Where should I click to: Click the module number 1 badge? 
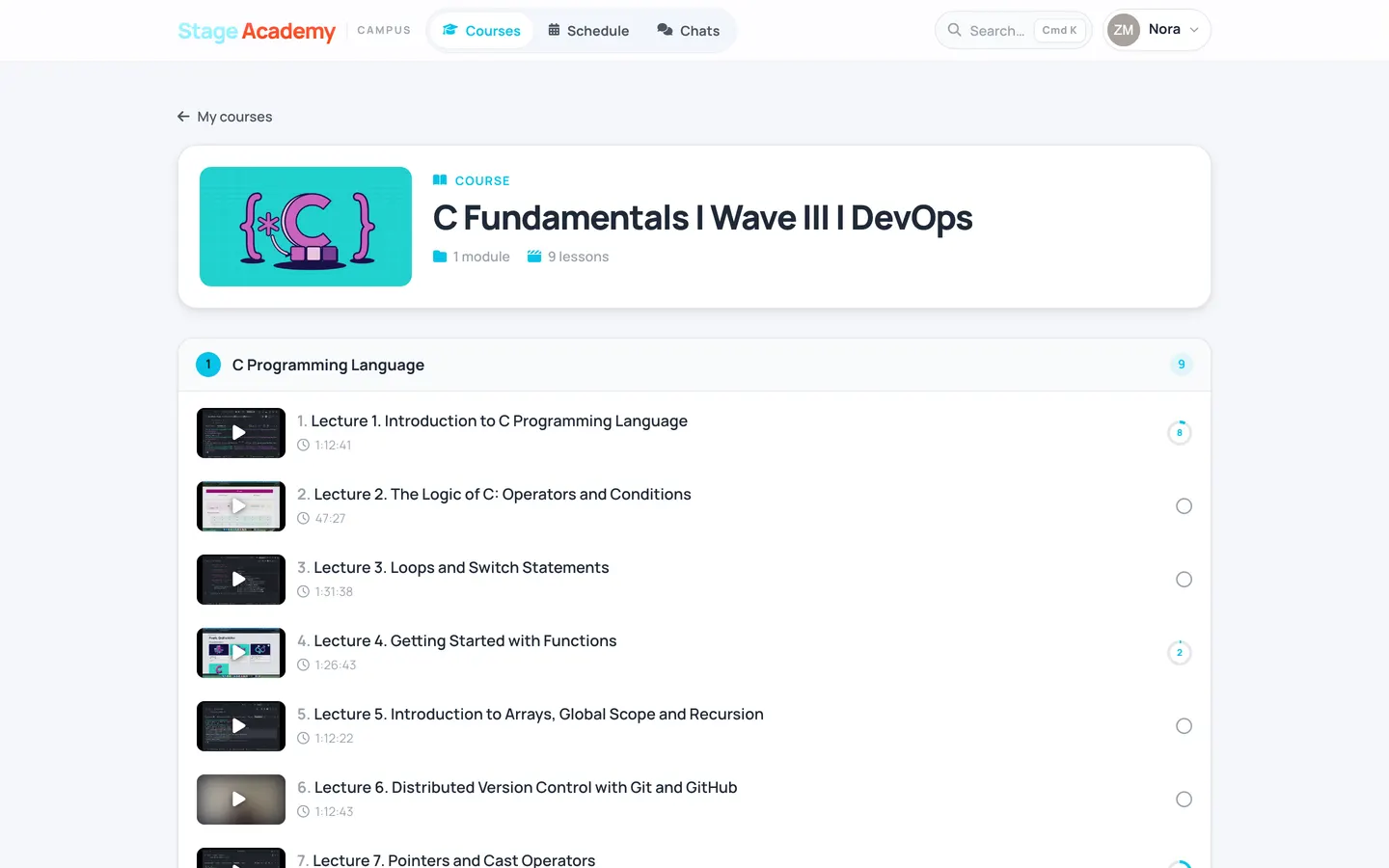[x=208, y=365]
